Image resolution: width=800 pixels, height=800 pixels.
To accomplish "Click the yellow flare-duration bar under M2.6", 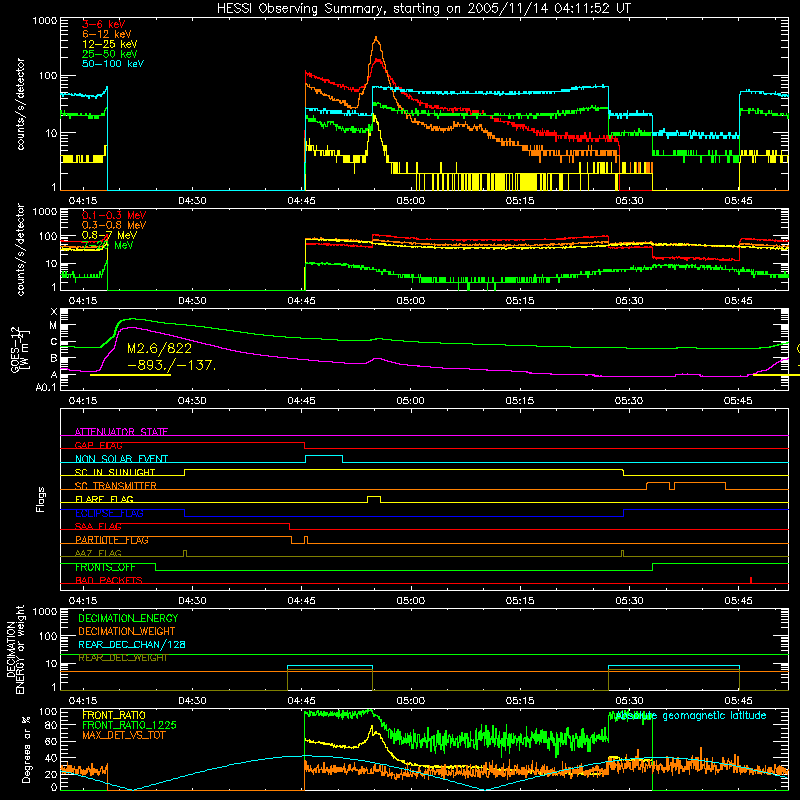I will click(x=131, y=375).
